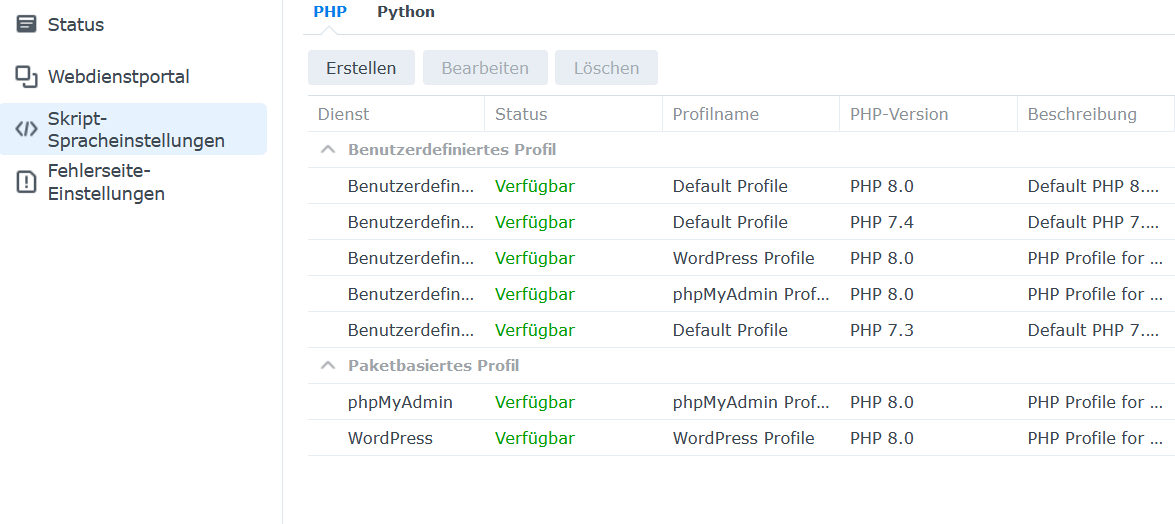
Task: Select the WordPress package profile row
Action: click(741, 438)
